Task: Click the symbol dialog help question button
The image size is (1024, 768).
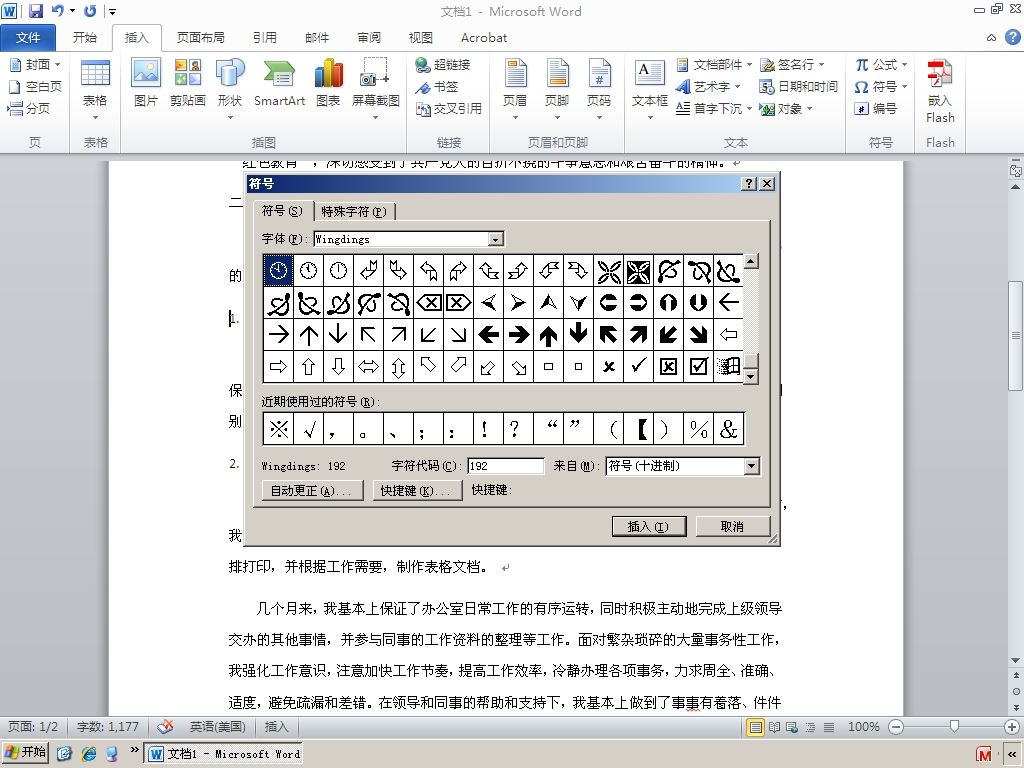Action: (x=750, y=184)
